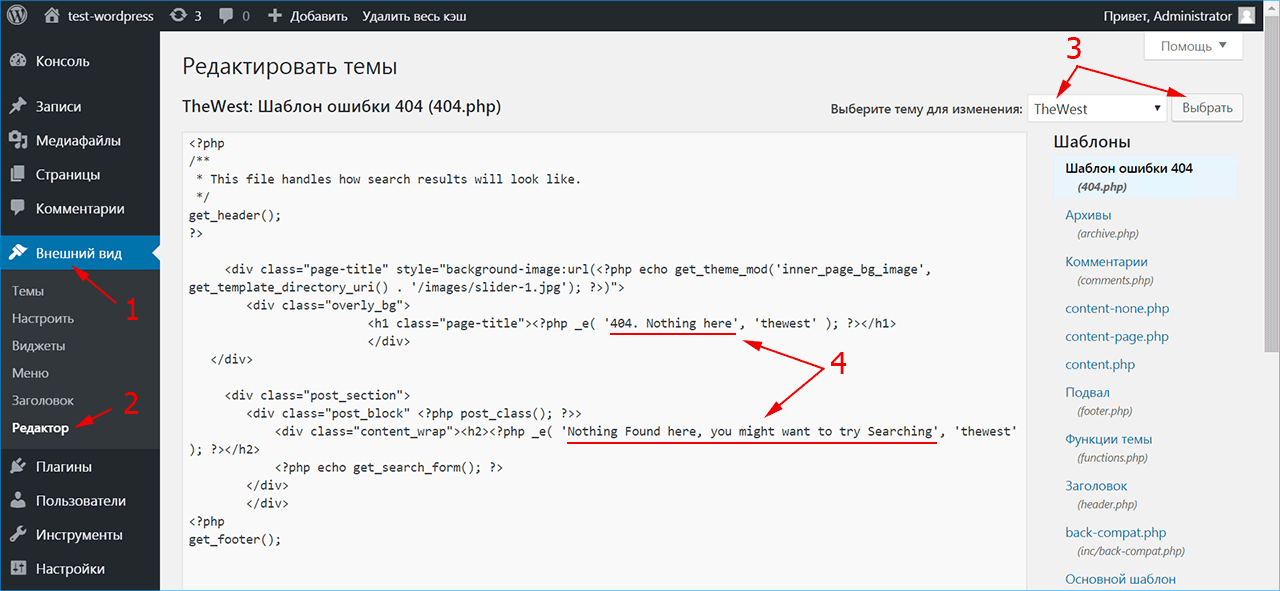Click the Настройки settings icon
Viewport: 1280px width, 591px height.
(18, 569)
